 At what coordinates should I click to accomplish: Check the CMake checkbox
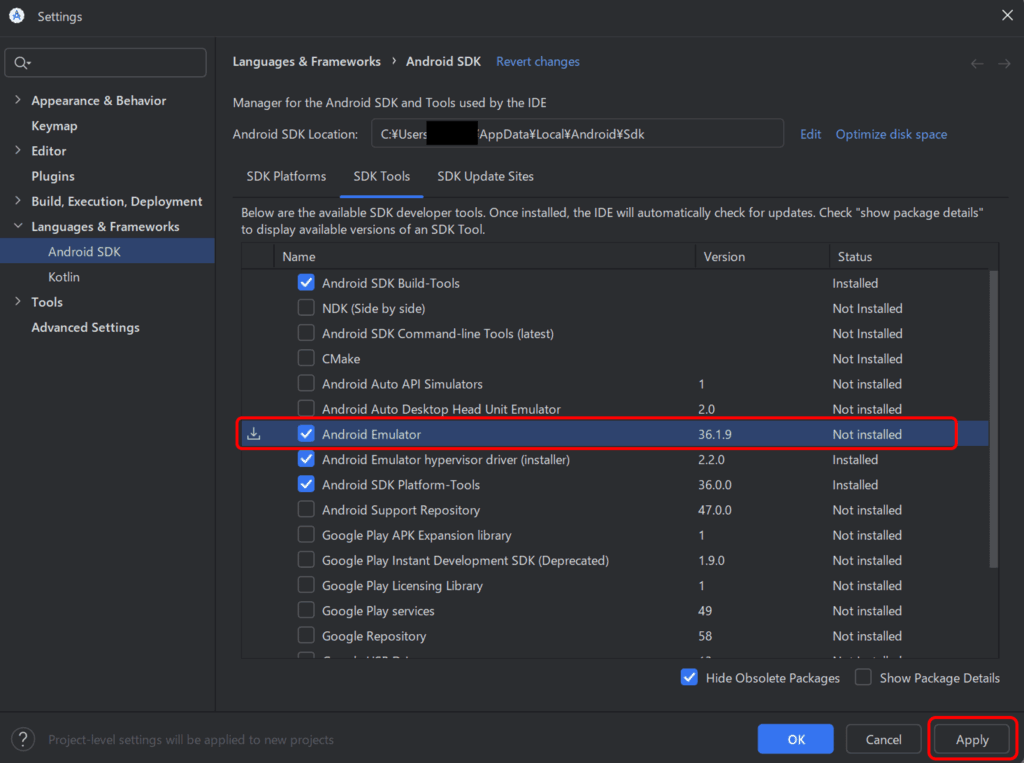tap(306, 358)
